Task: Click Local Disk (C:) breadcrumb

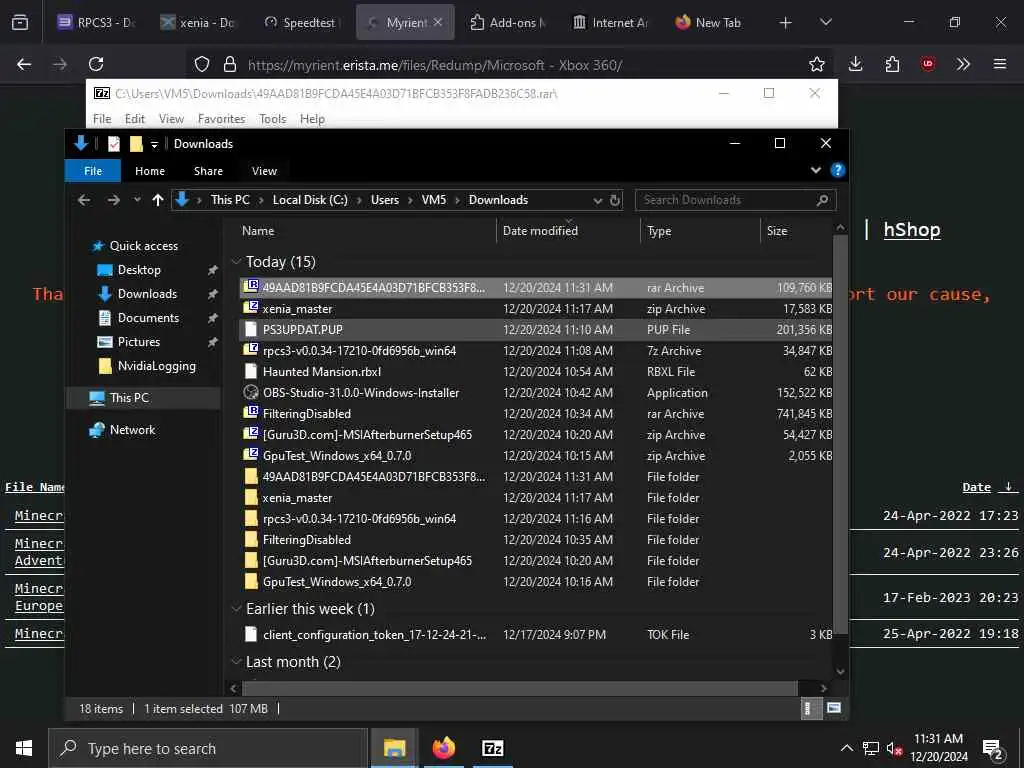Action: click(x=310, y=200)
